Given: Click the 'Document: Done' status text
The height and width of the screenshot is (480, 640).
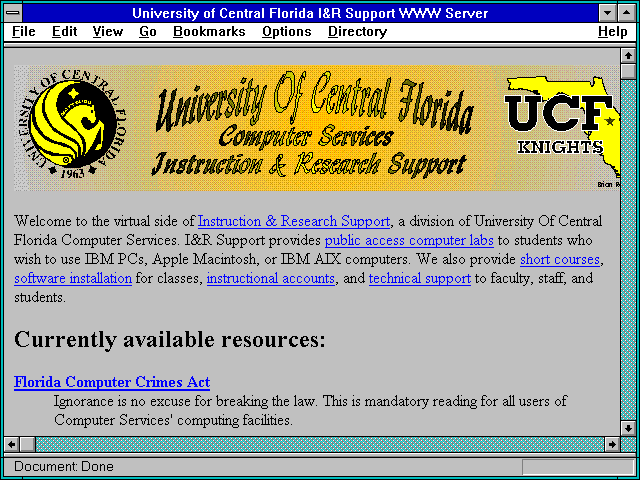Looking at the screenshot, I should [64, 467].
